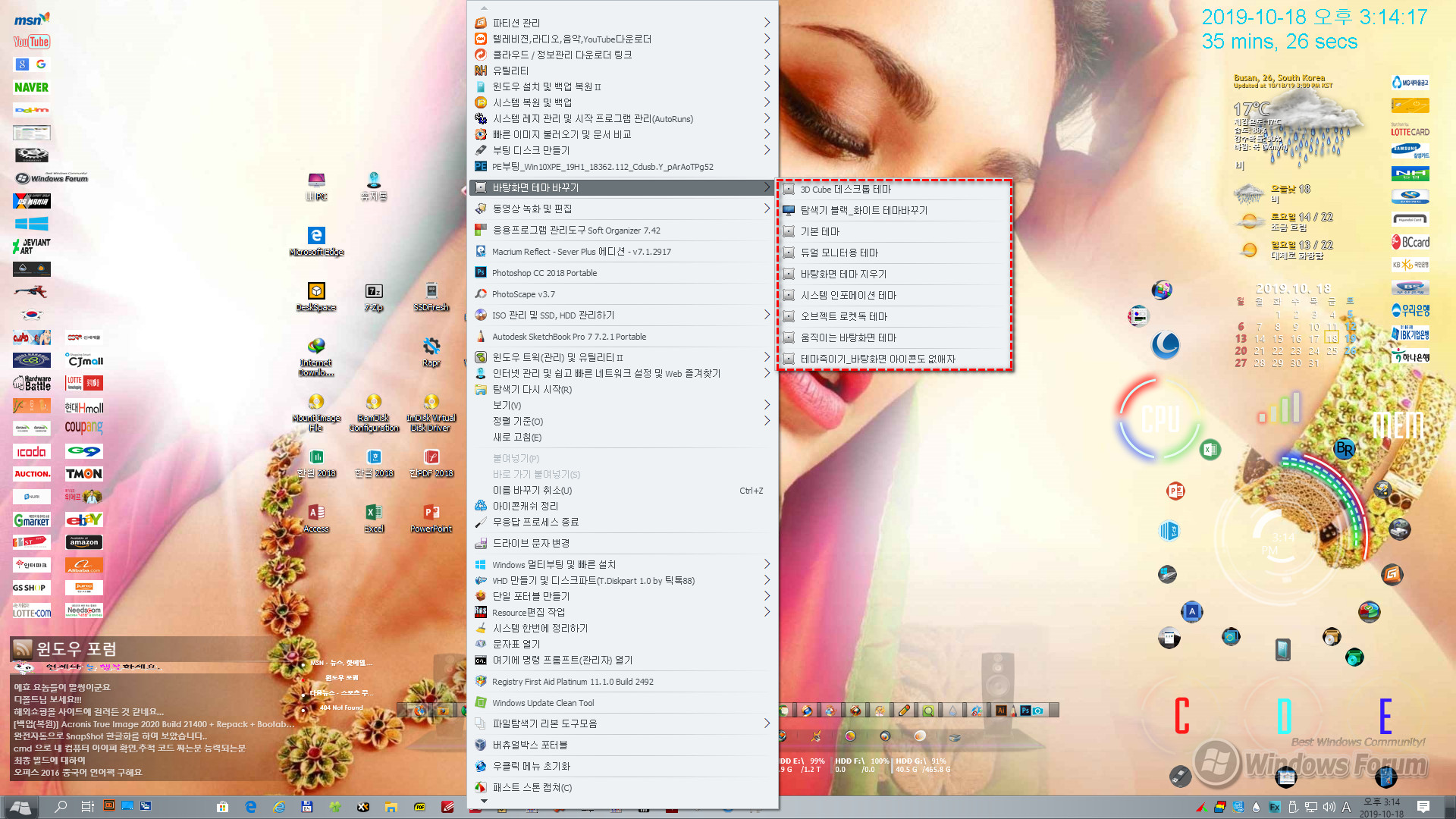Launch PhotoScape v3.7 from menu
Image resolution: width=1456 pixels, height=819 pixels.
[623, 293]
